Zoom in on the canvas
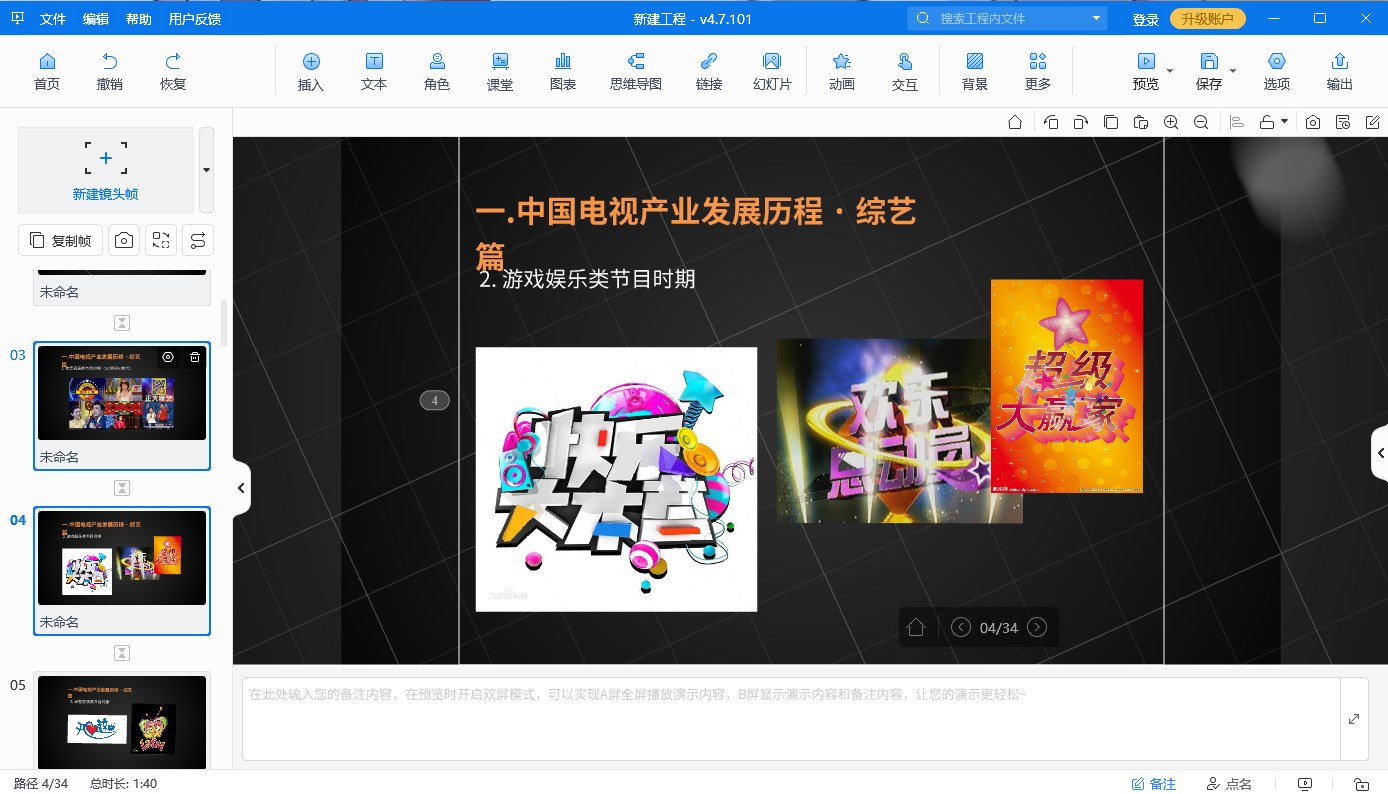This screenshot has width=1388, height=794. tap(1171, 122)
